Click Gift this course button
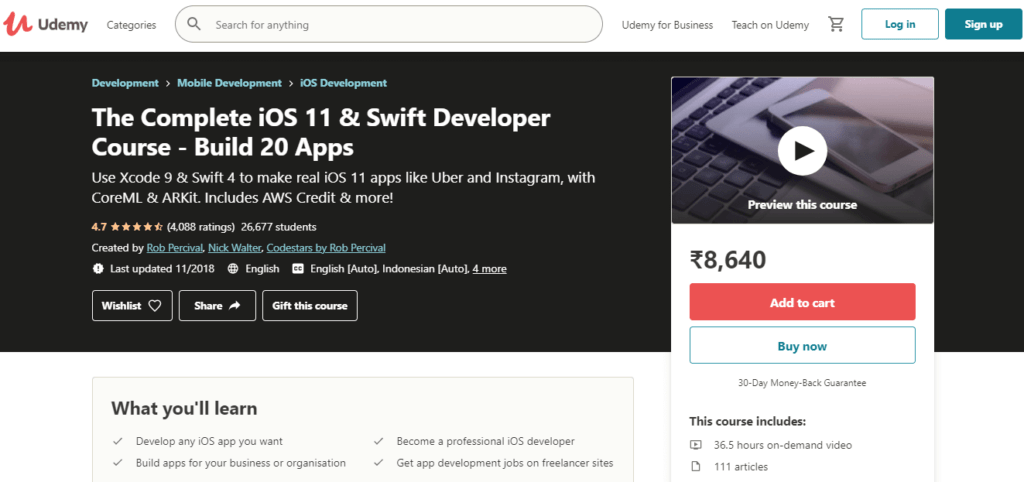Image resolution: width=1024 pixels, height=482 pixels. click(310, 306)
